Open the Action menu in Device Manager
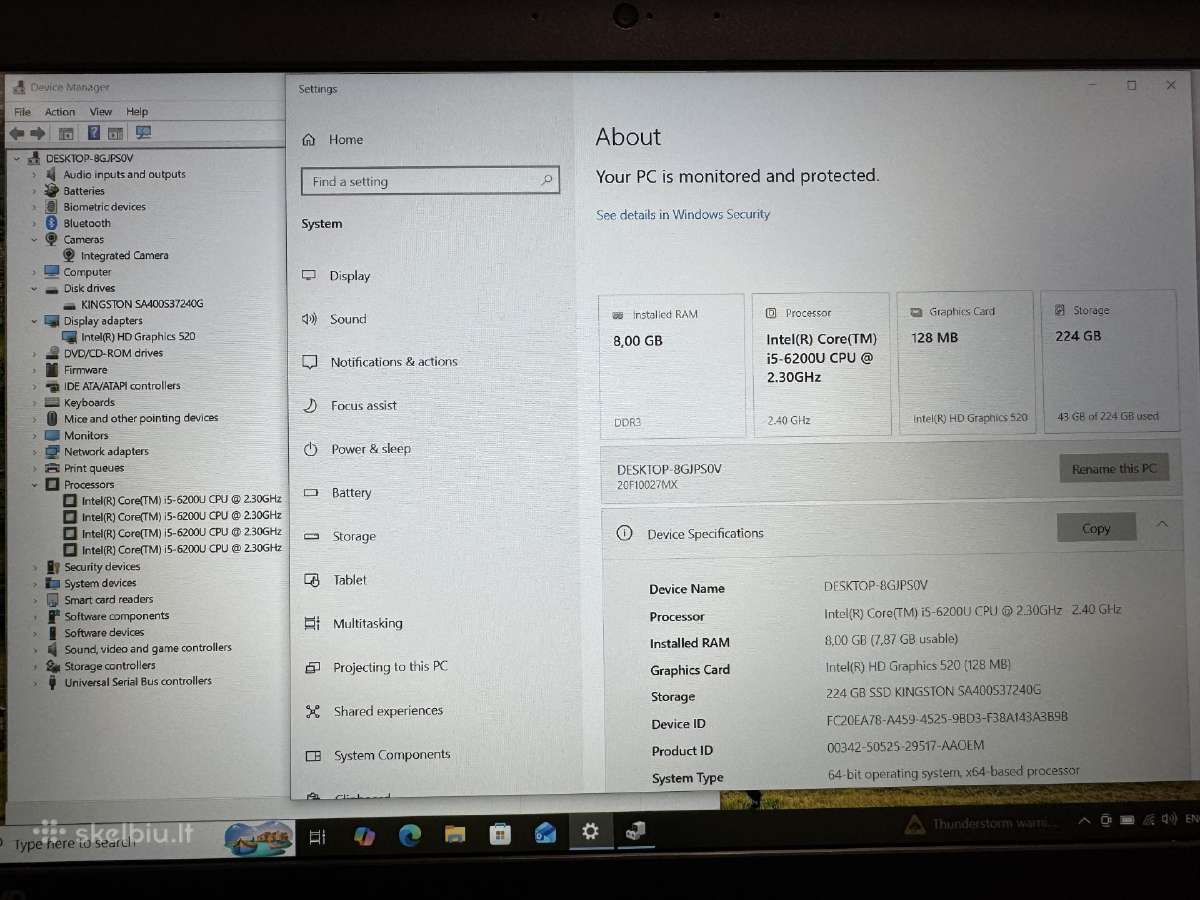1200x900 pixels. coord(59,112)
